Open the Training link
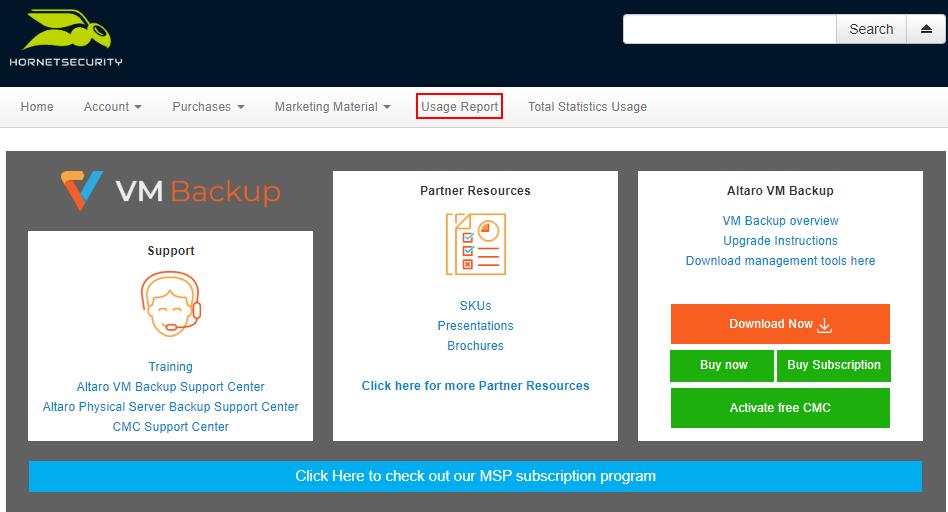 (170, 366)
